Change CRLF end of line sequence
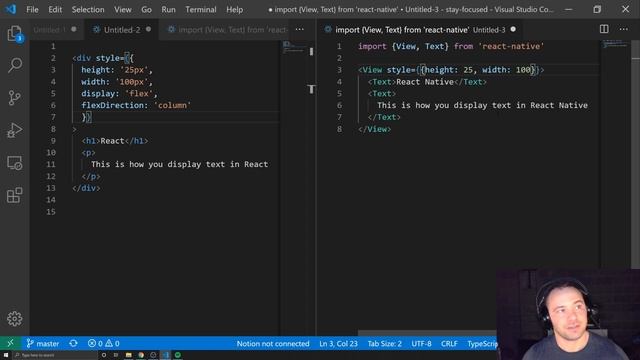The image size is (640, 360). (449, 344)
